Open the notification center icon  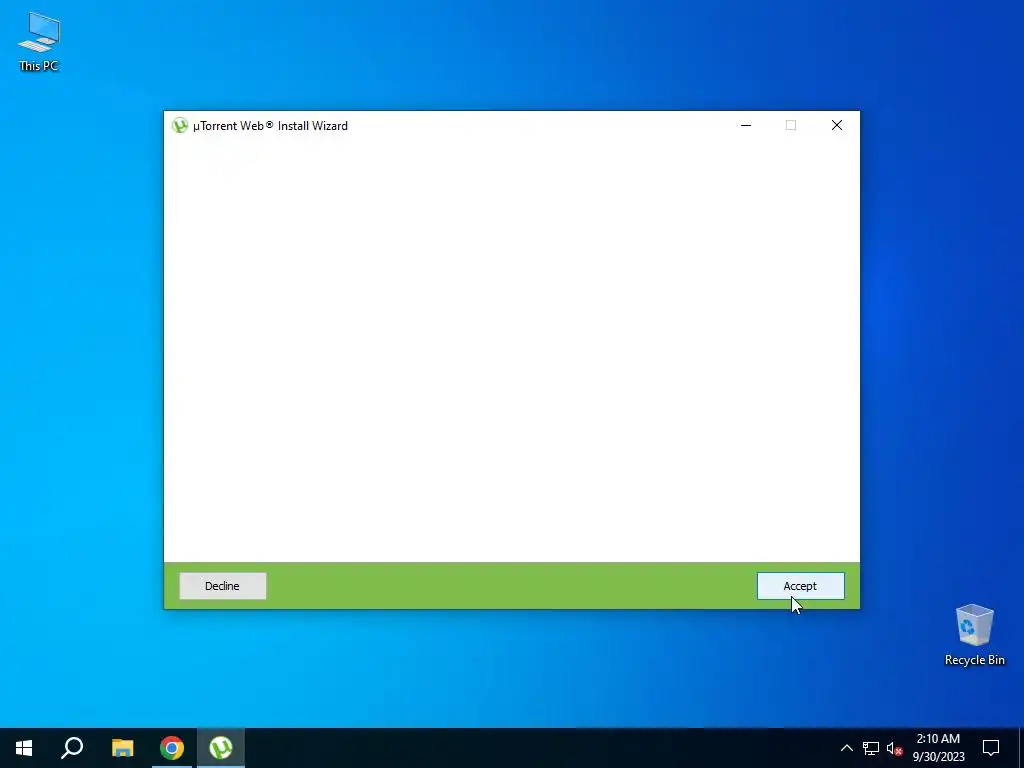[x=991, y=748]
